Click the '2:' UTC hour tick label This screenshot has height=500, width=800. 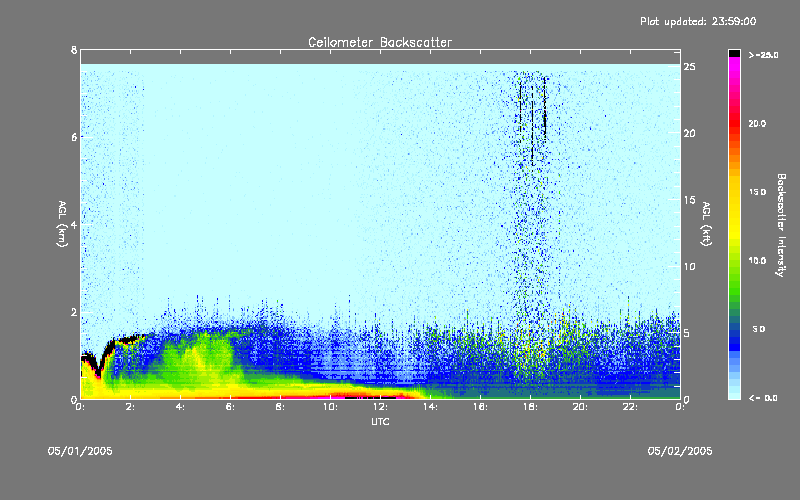tap(131, 407)
